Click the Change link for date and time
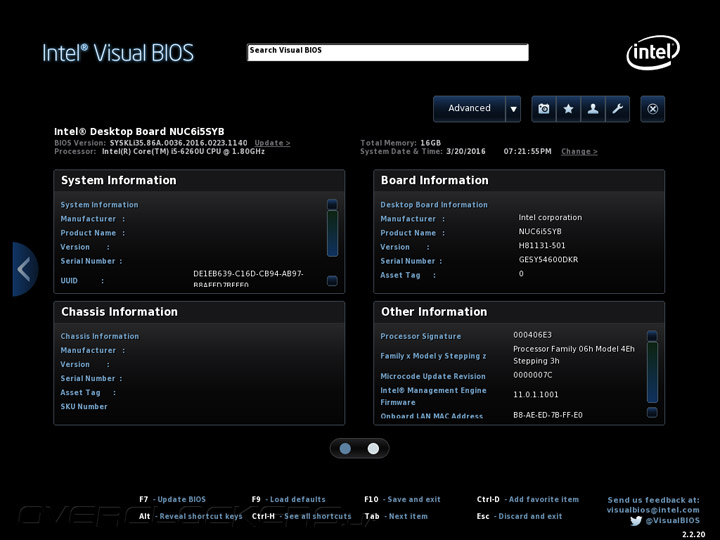 pyautogui.click(x=579, y=152)
